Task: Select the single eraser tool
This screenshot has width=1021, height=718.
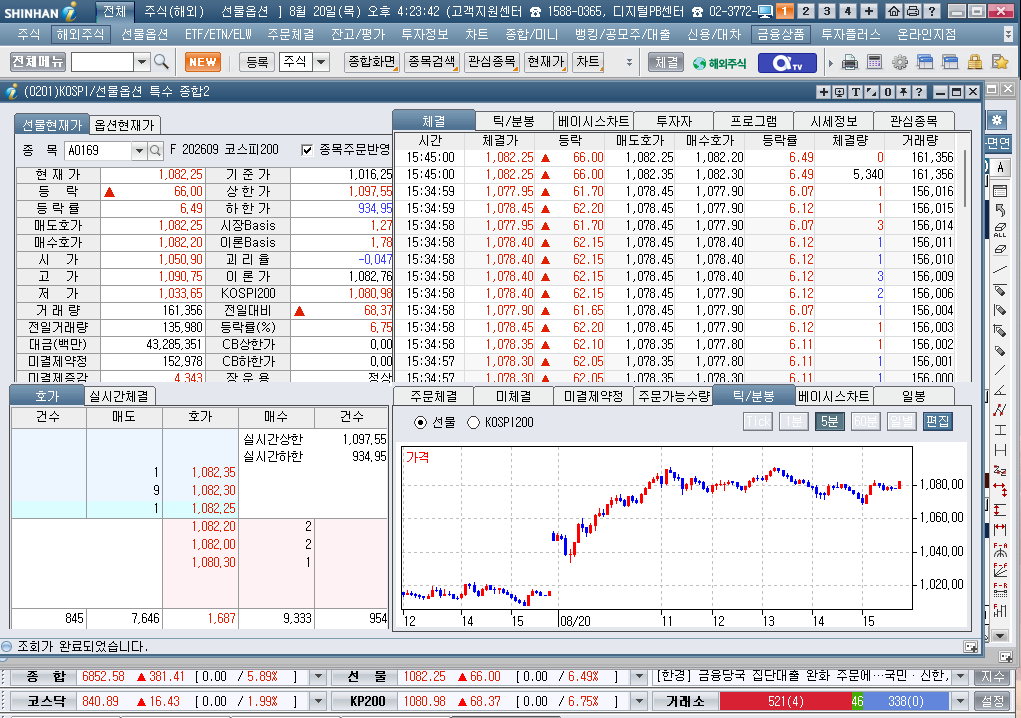Action: [x=1000, y=249]
